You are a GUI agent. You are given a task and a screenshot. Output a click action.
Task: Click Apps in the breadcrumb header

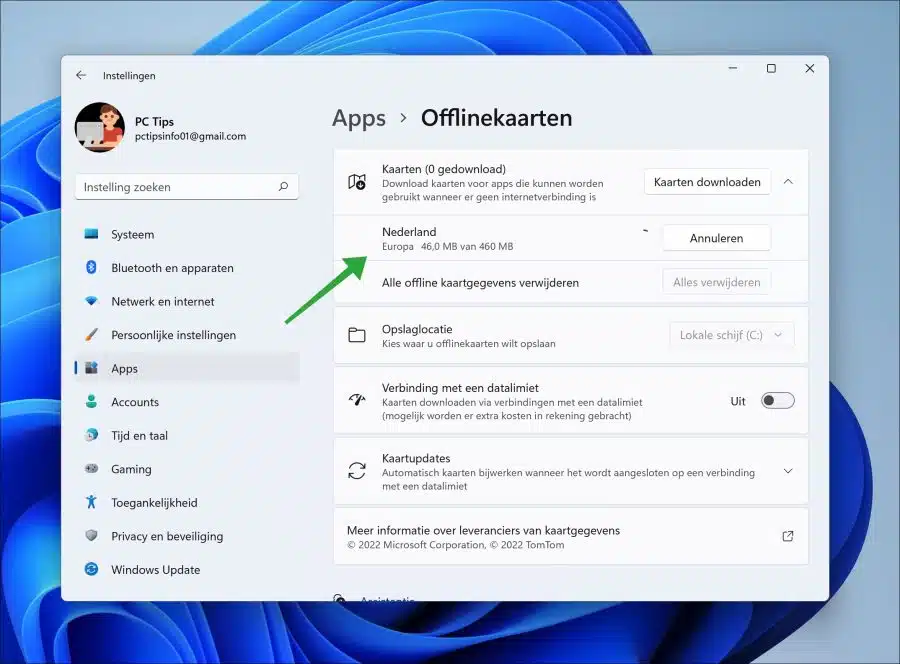tap(359, 118)
